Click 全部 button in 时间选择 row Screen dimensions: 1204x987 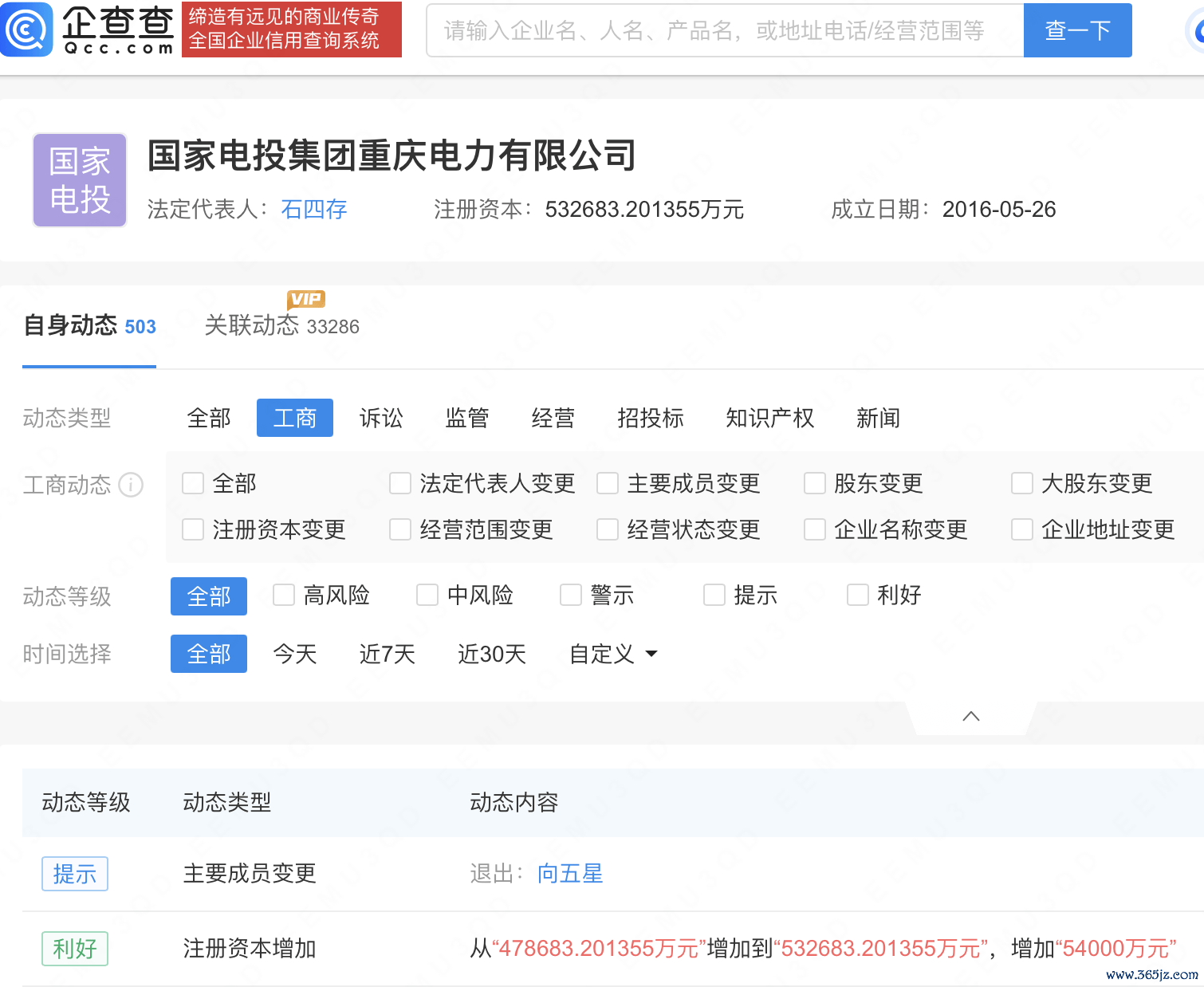pos(209,654)
